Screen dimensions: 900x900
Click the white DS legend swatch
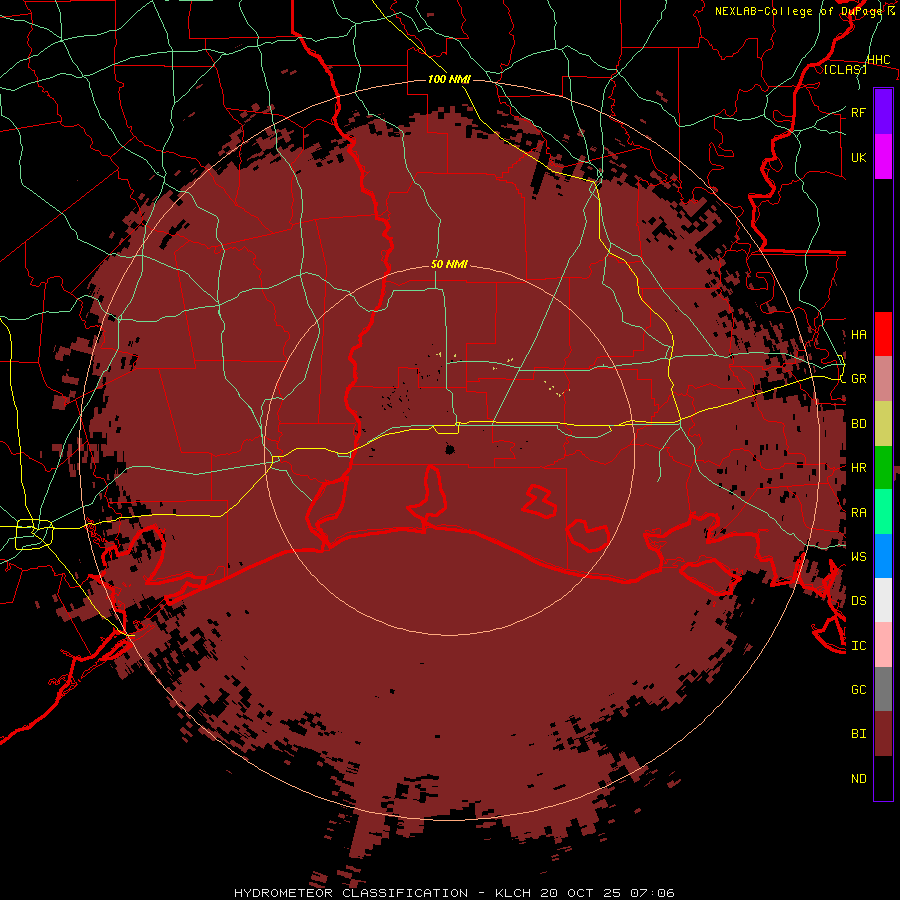click(883, 600)
